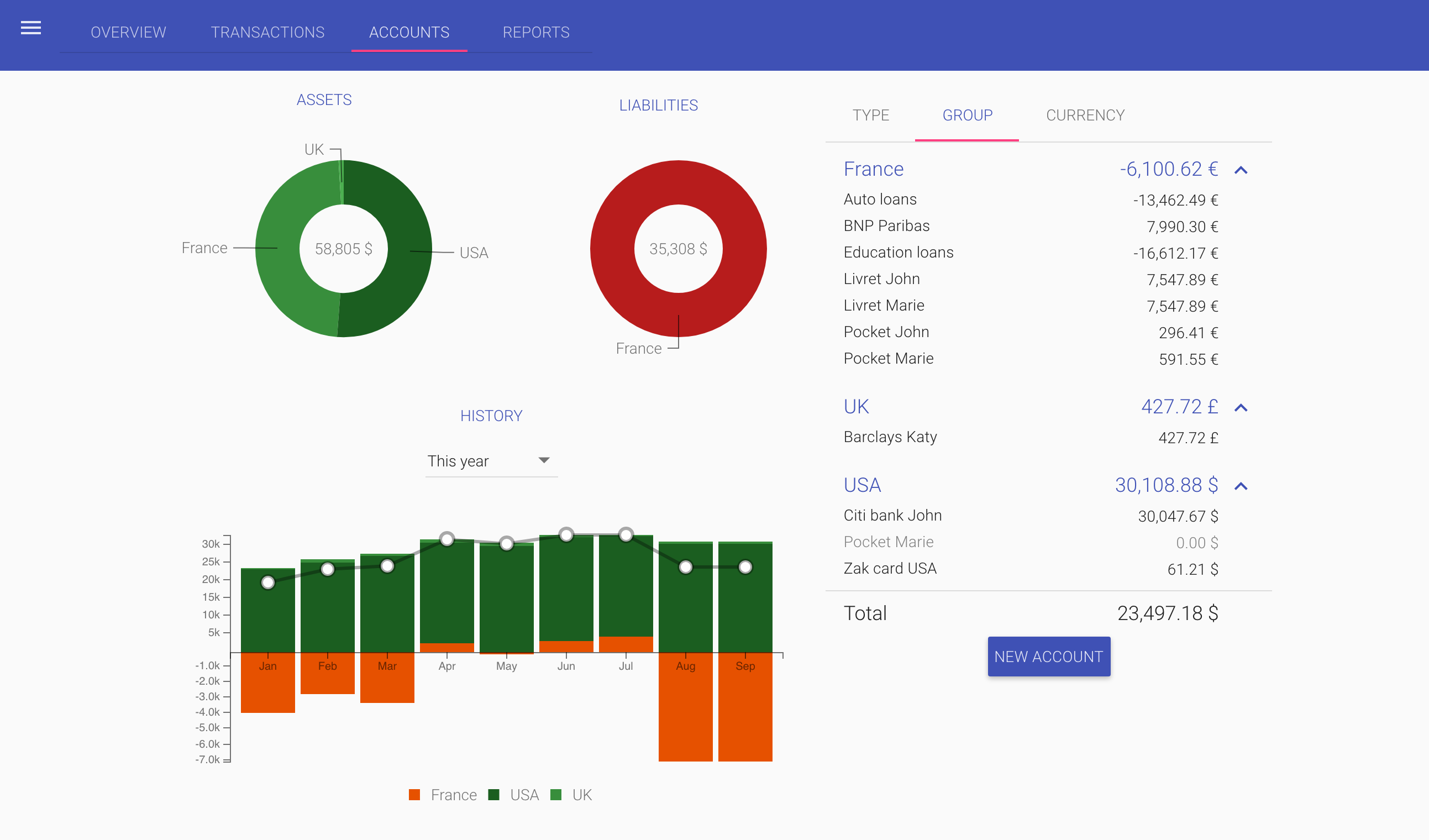This screenshot has width=1429, height=840.
Task: Open the REPORTS section
Action: (535, 33)
